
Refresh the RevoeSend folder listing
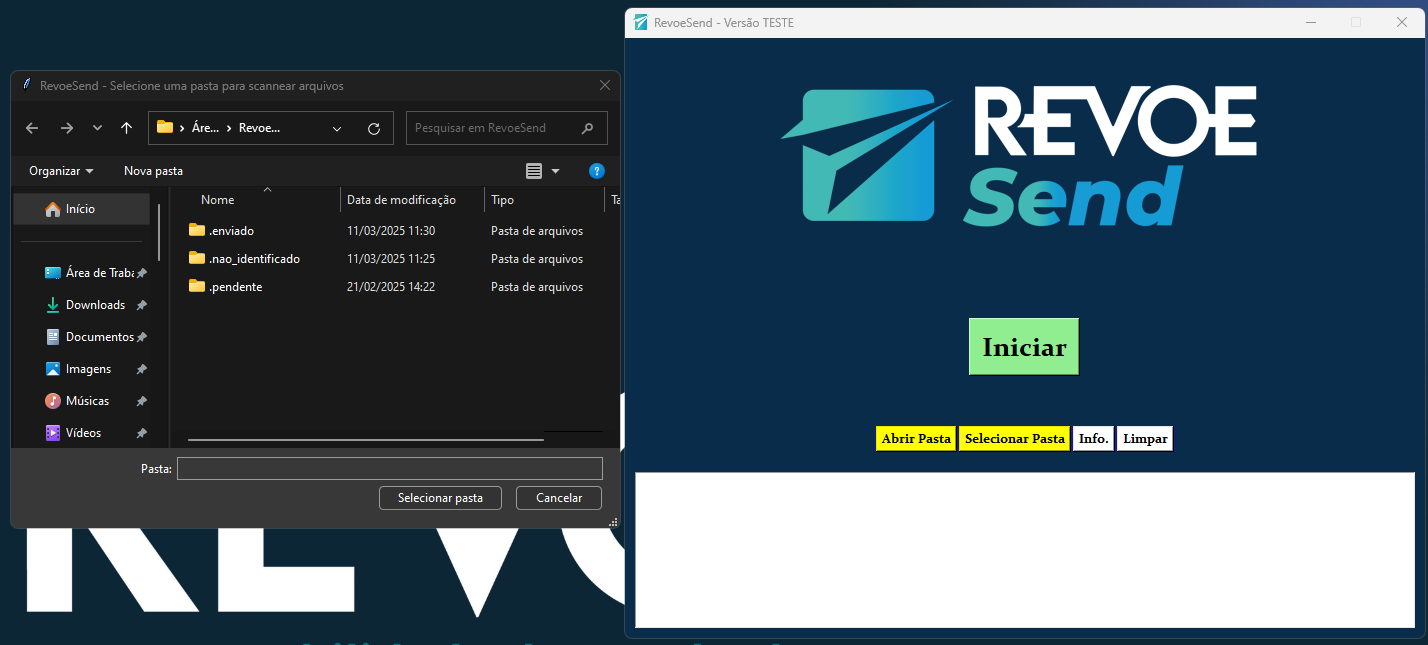[x=374, y=128]
